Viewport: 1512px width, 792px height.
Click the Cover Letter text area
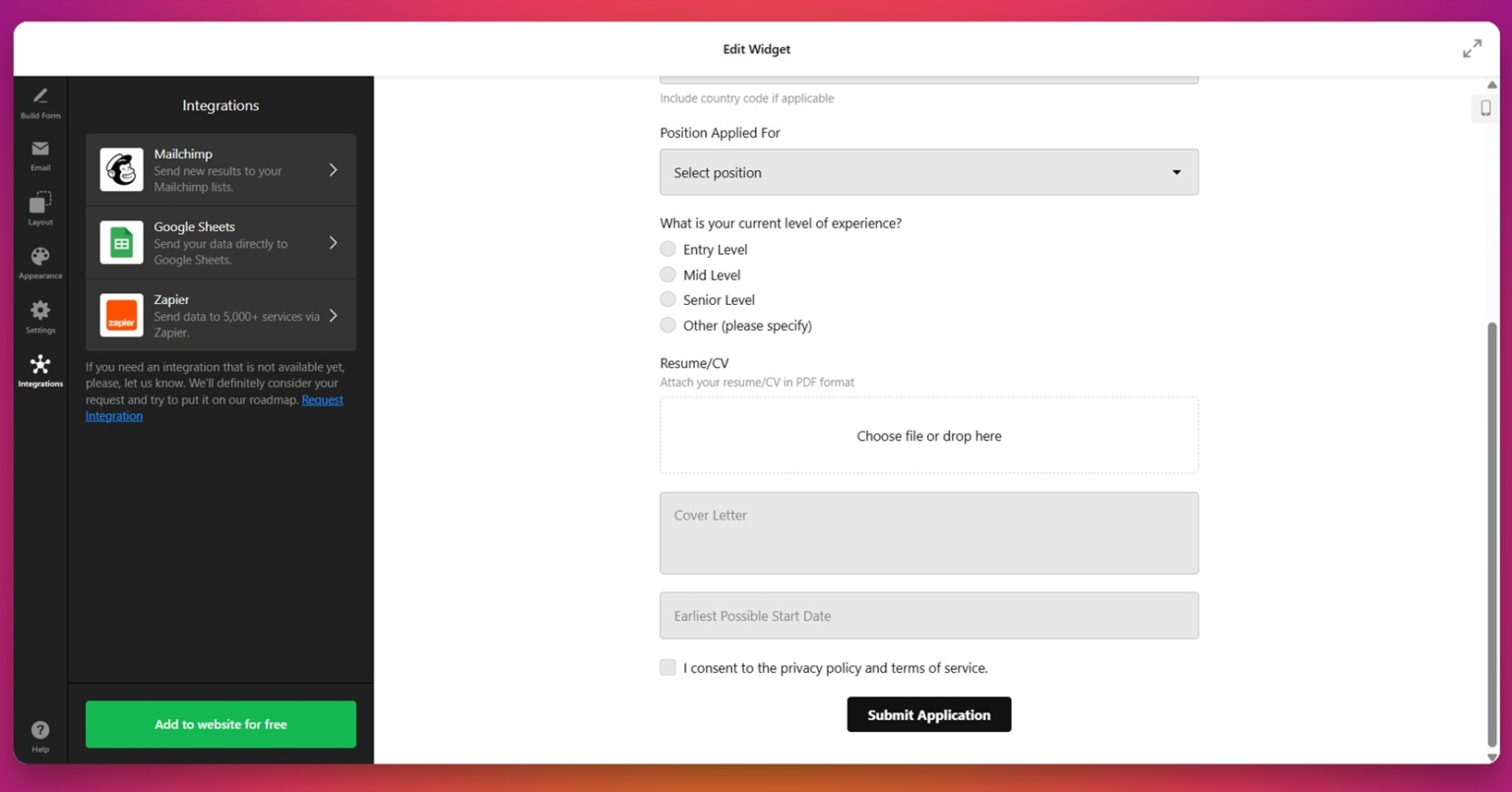click(928, 533)
